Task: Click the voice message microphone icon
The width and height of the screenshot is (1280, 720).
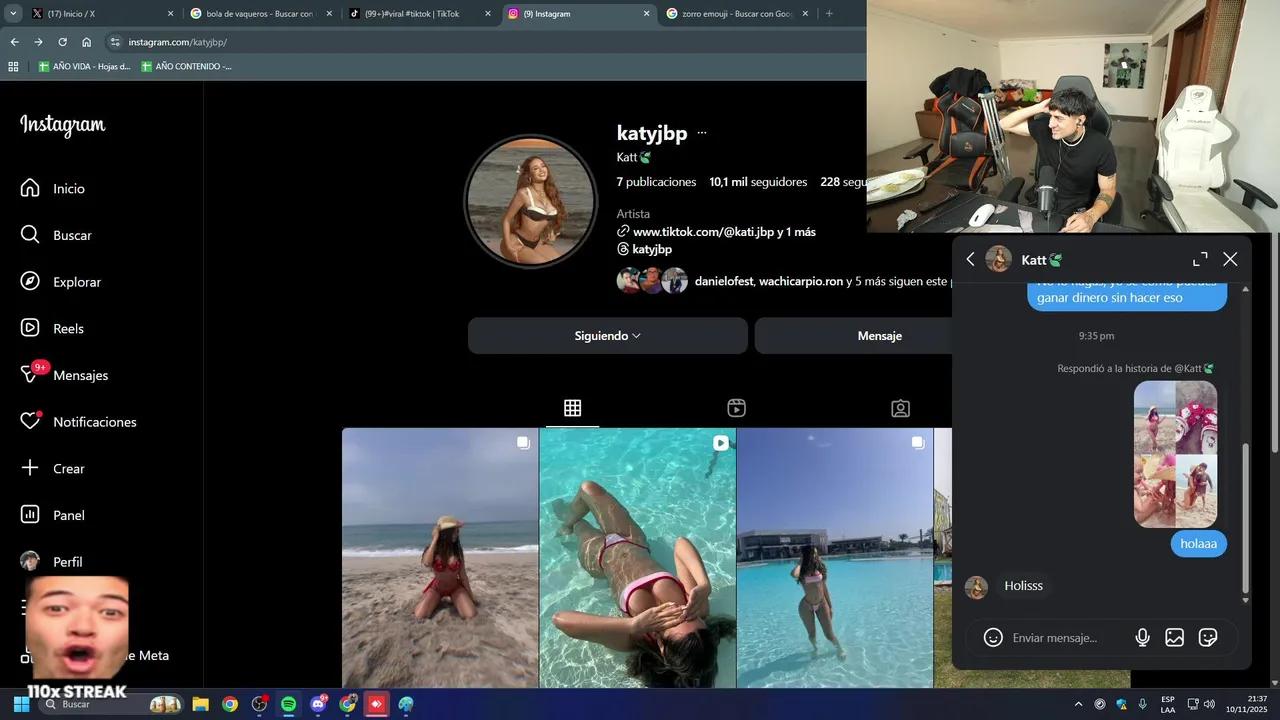Action: point(1142,637)
